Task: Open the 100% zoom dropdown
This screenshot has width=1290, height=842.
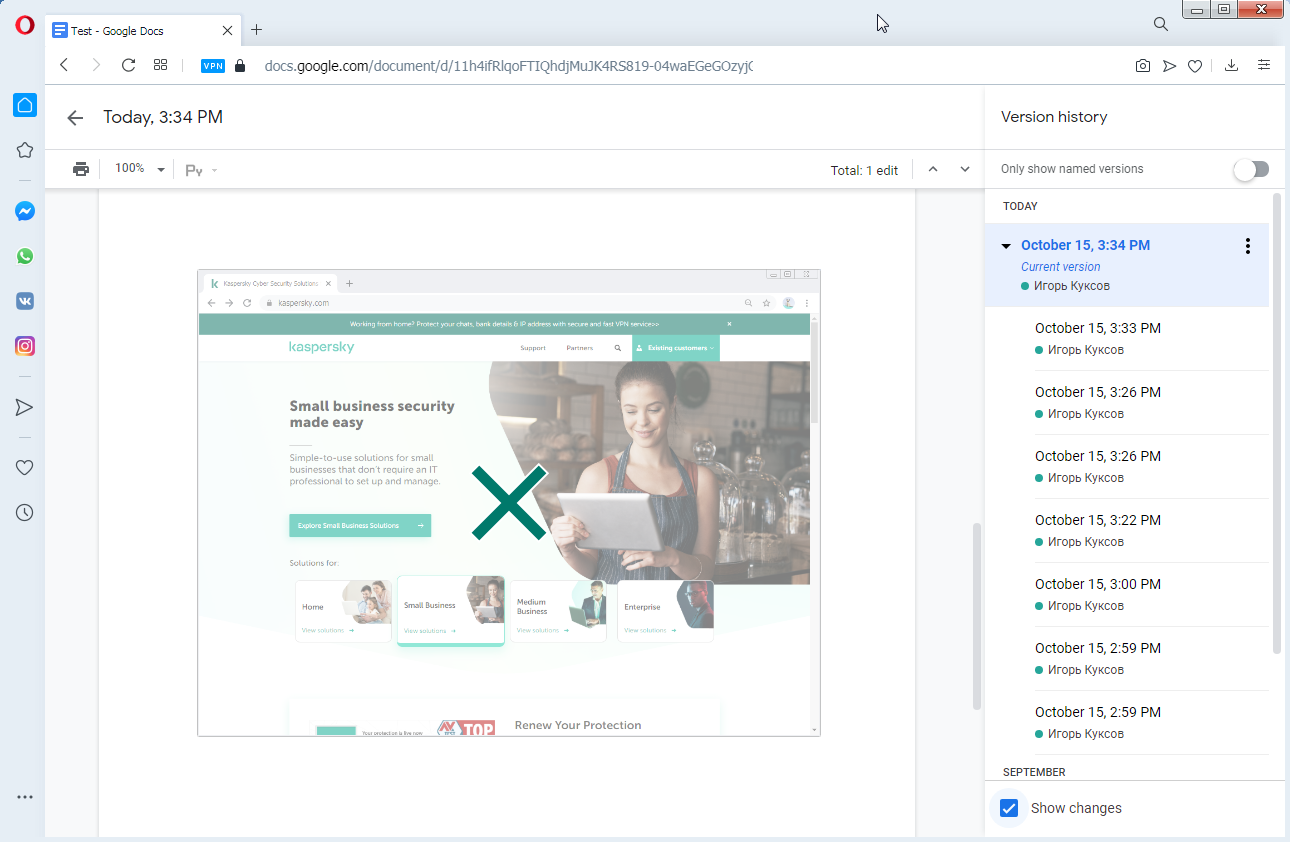Action: pos(139,169)
